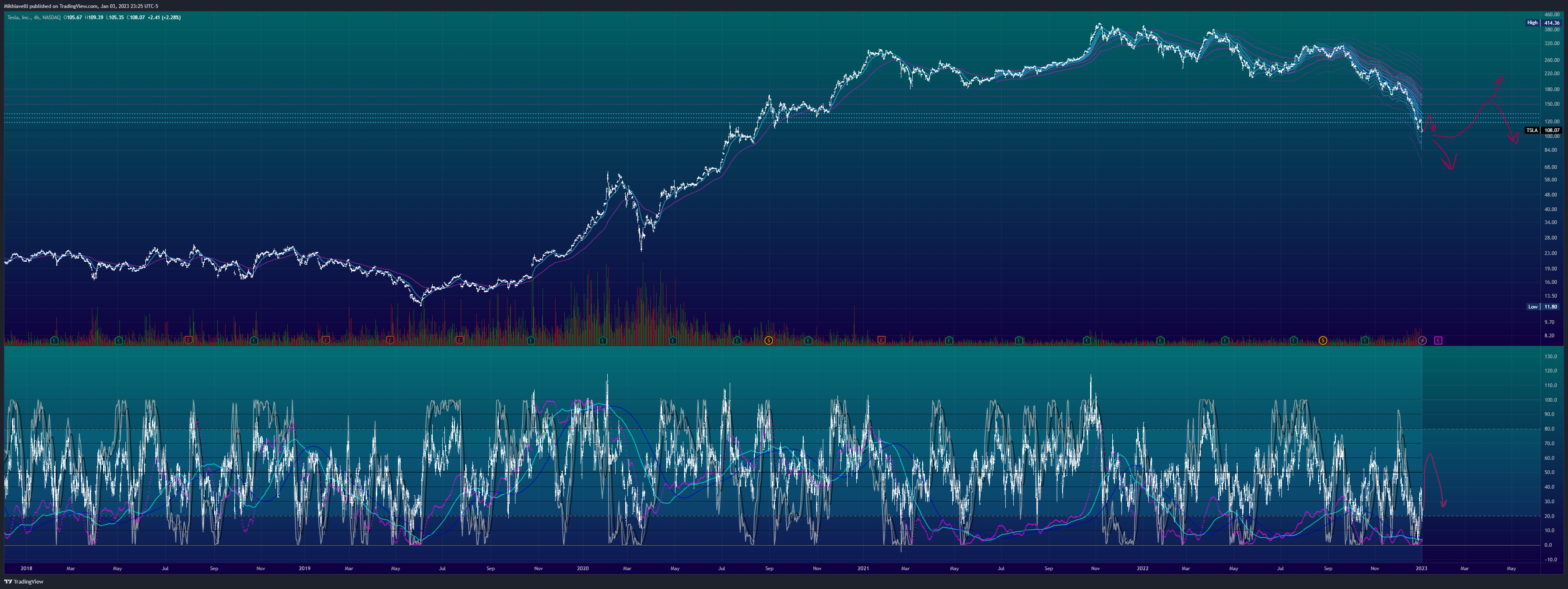The image size is (1568, 589).
Task: Click the 460.00 price scale value
Action: [x=1552, y=15]
